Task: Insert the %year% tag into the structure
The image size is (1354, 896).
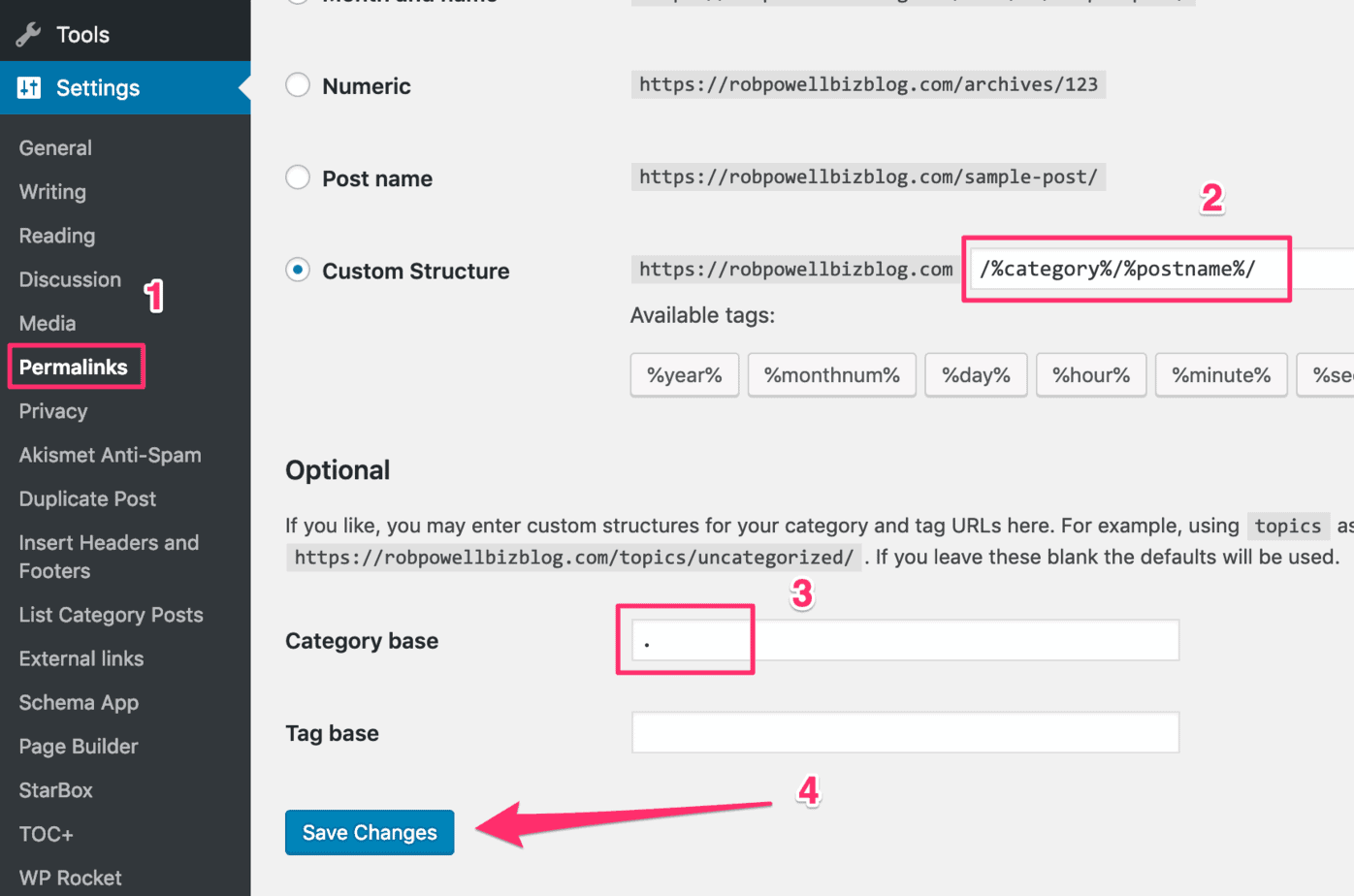Action: 685,374
